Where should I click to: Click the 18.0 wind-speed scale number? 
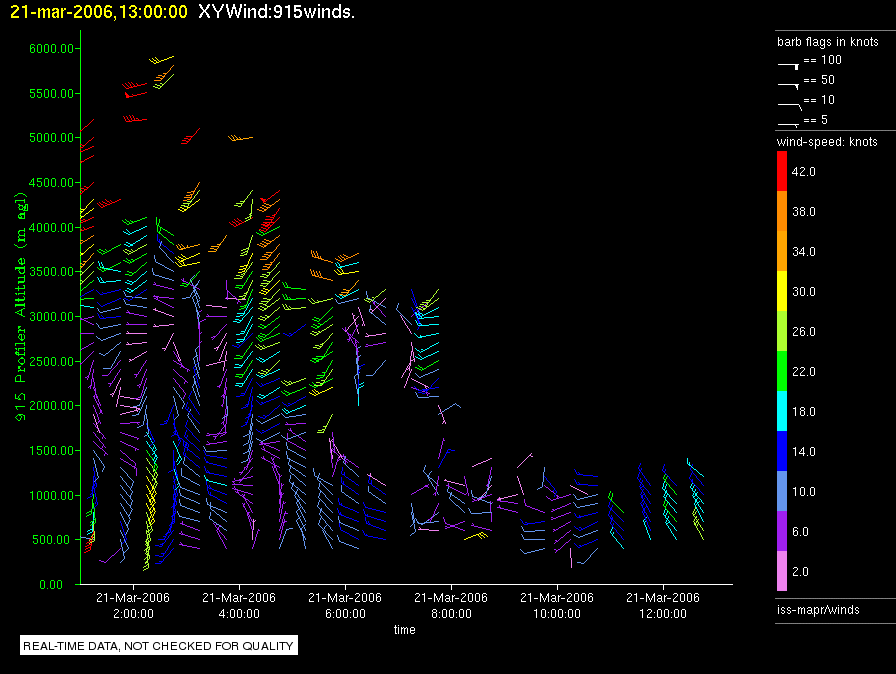[x=803, y=412]
